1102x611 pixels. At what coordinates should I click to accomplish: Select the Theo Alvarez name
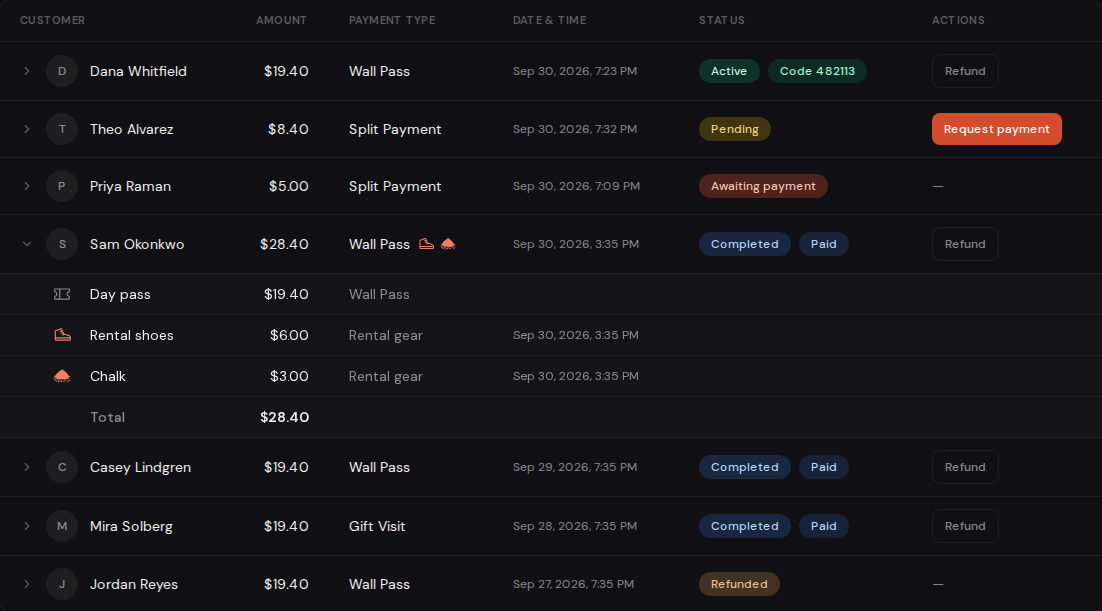(131, 129)
